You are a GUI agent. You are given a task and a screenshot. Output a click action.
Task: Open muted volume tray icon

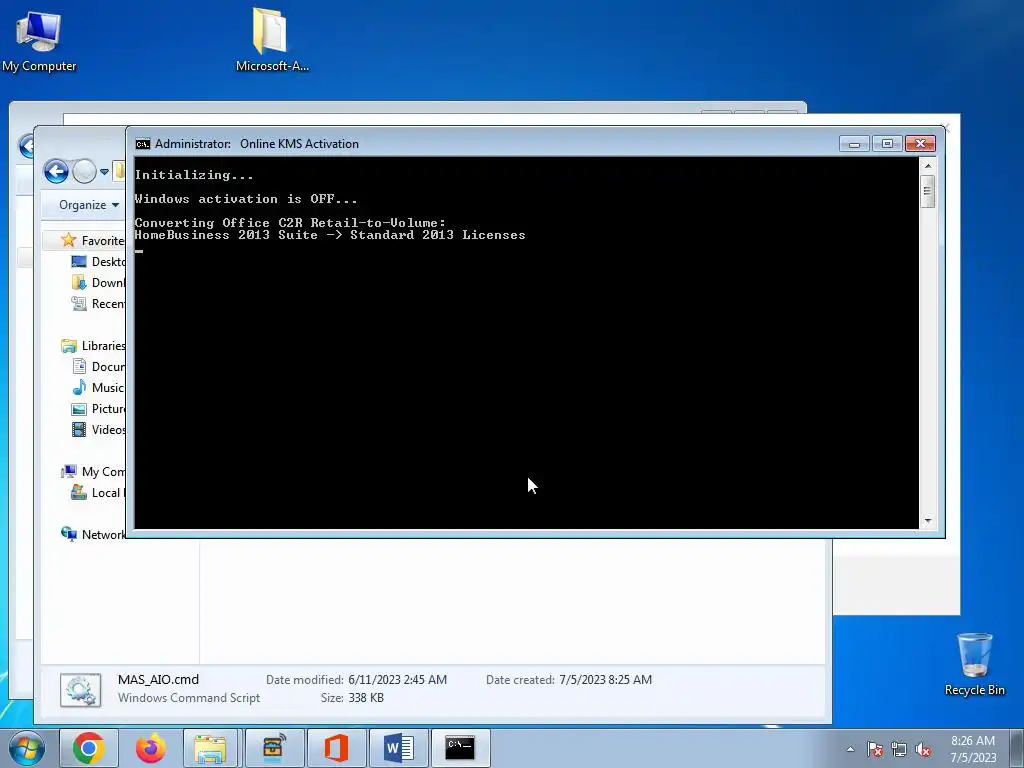[923, 749]
